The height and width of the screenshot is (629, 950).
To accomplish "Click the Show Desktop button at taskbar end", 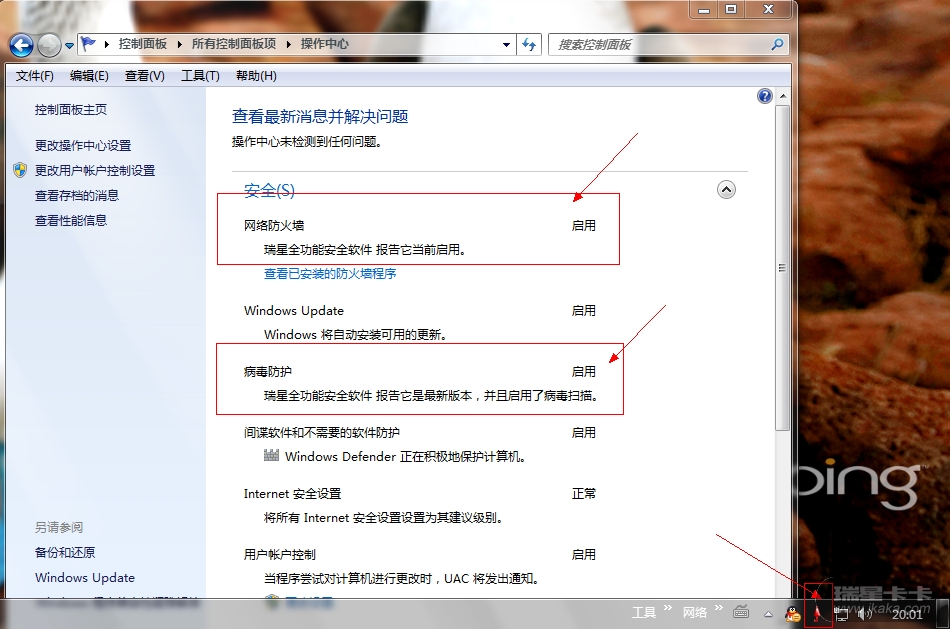I will (942, 614).
